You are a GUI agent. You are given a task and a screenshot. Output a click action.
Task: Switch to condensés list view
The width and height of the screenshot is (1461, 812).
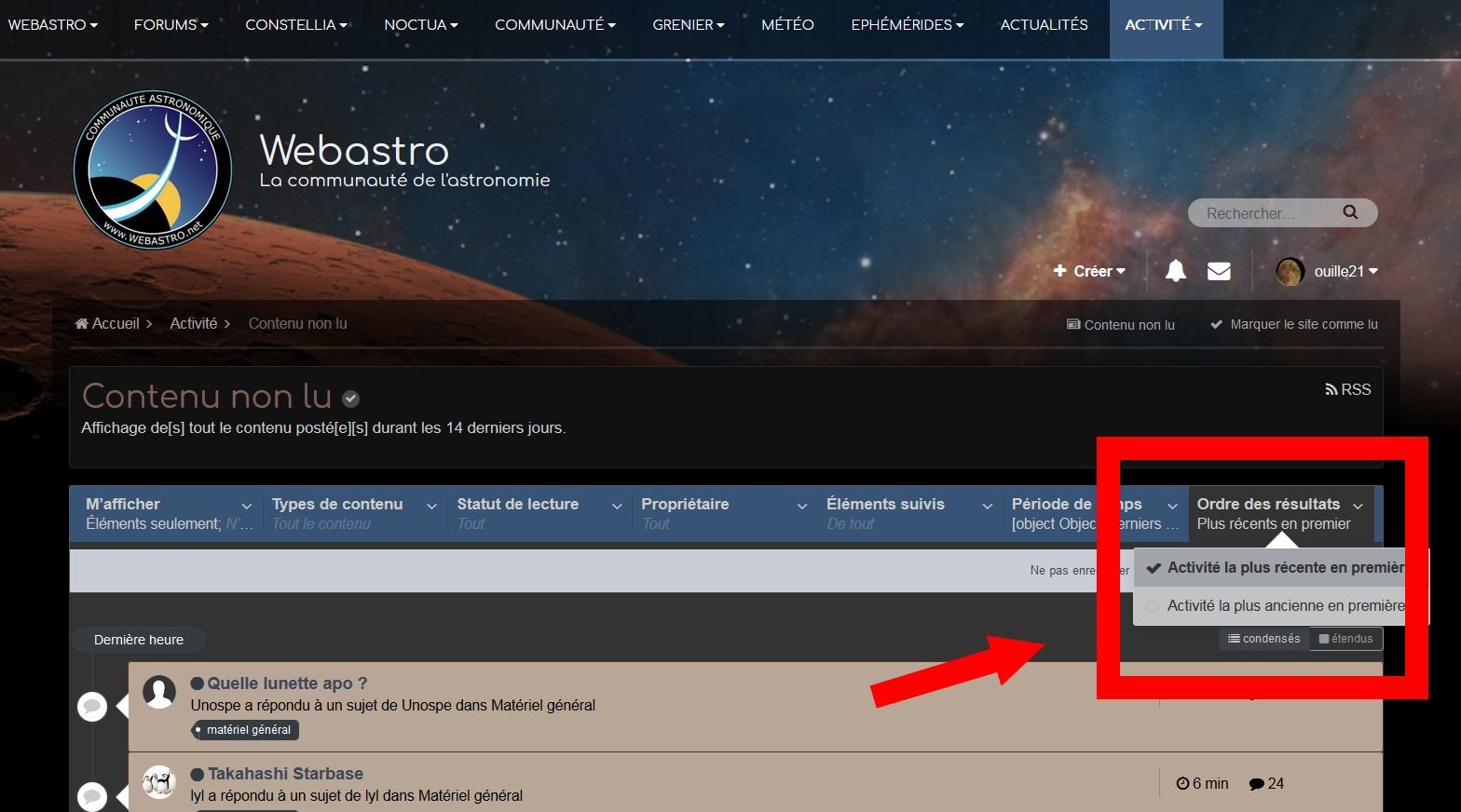[x=1264, y=639]
